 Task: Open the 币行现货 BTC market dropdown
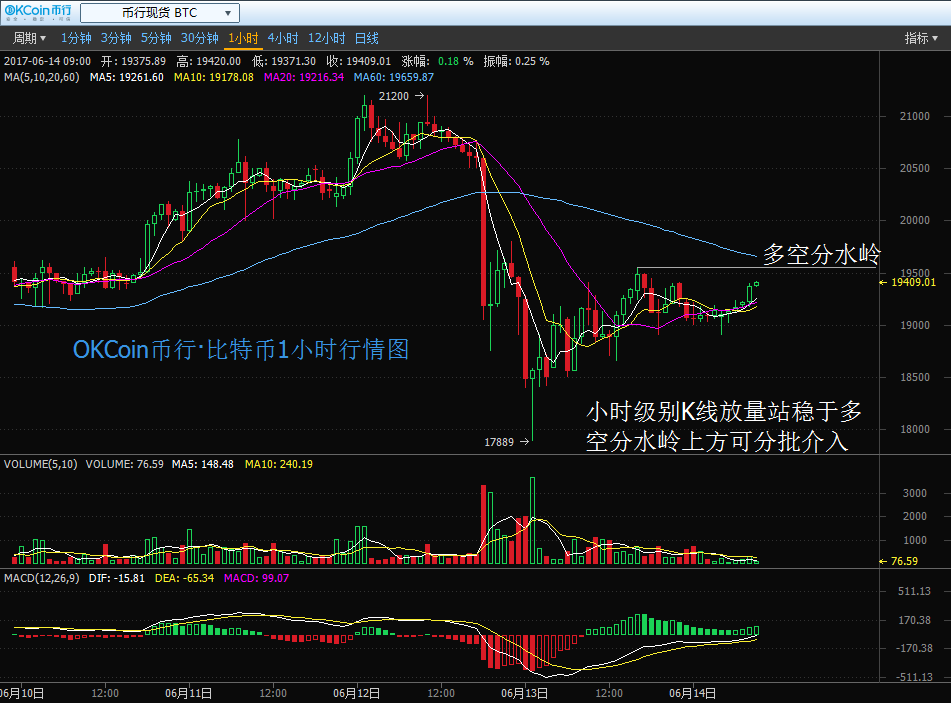pyautogui.click(x=159, y=13)
